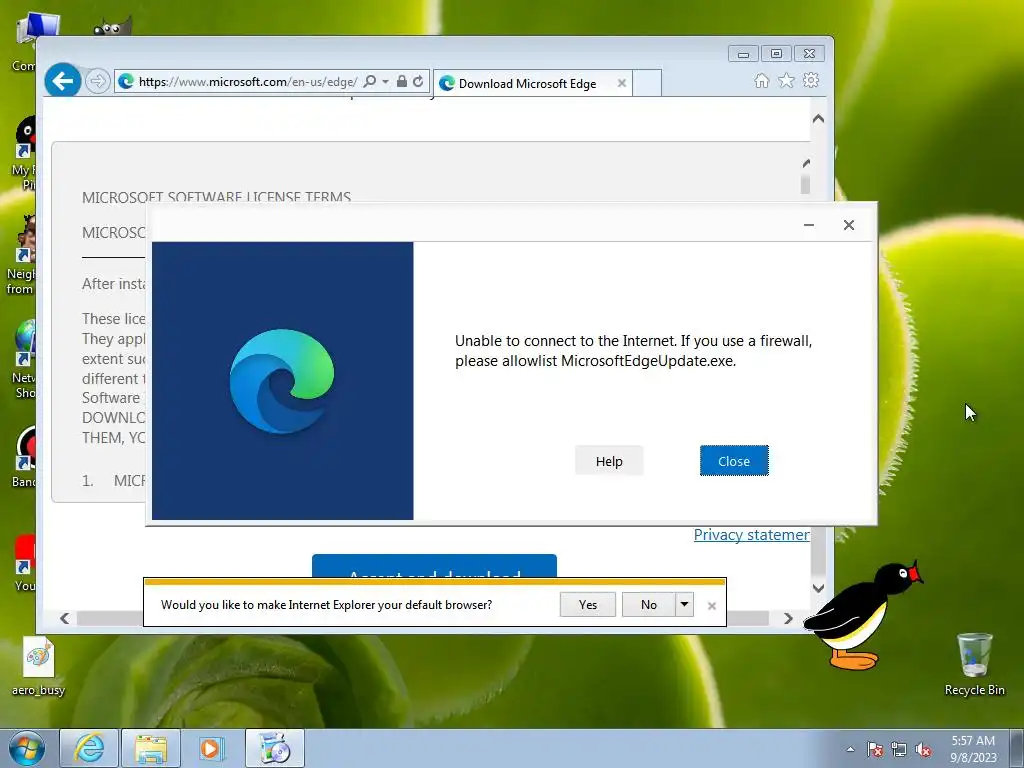This screenshot has height=768, width=1024.
Task: Open IE Tools gear menu
Action: point(810,80)
